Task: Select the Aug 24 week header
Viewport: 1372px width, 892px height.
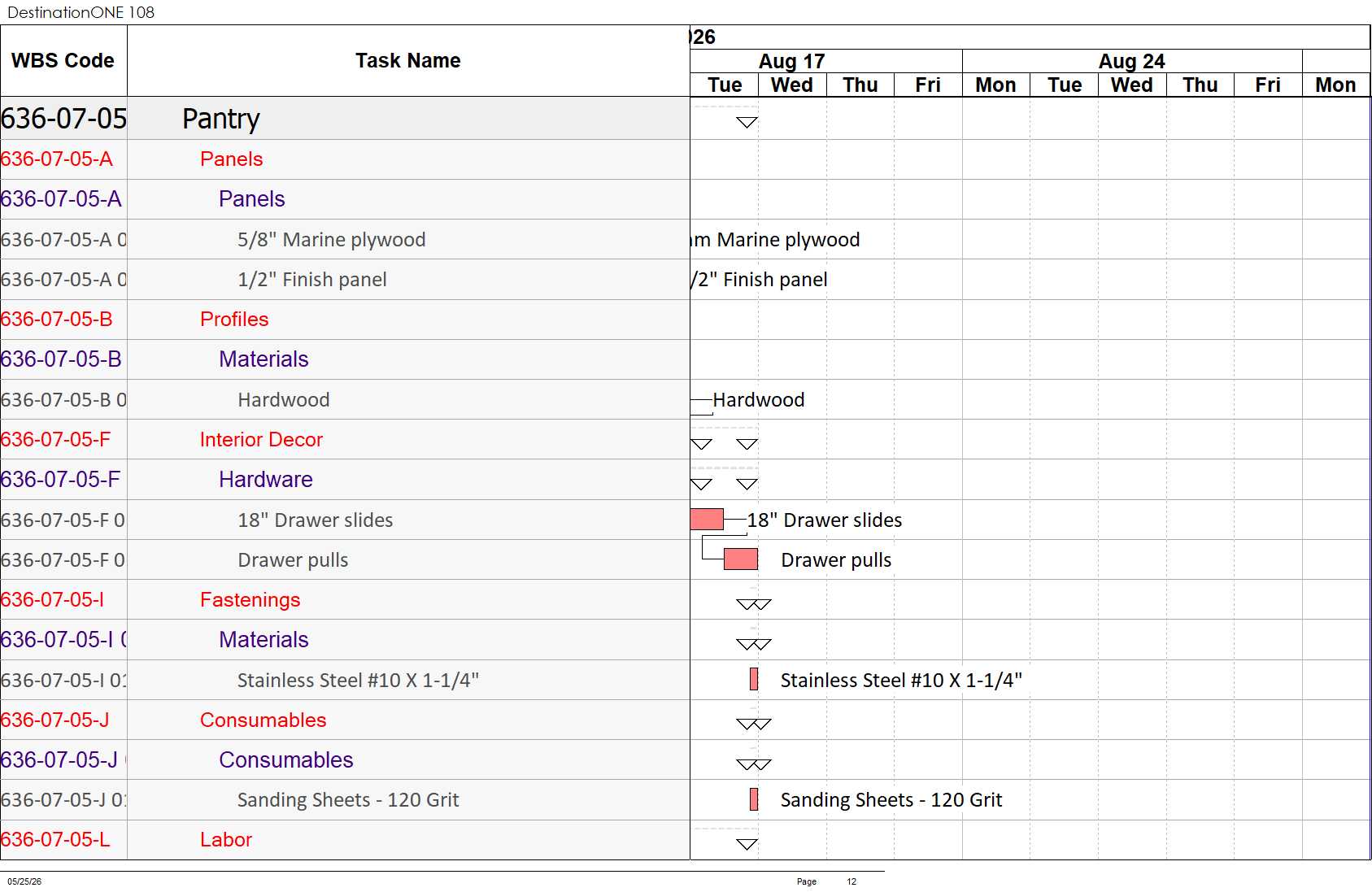Action: (1132, 62)
